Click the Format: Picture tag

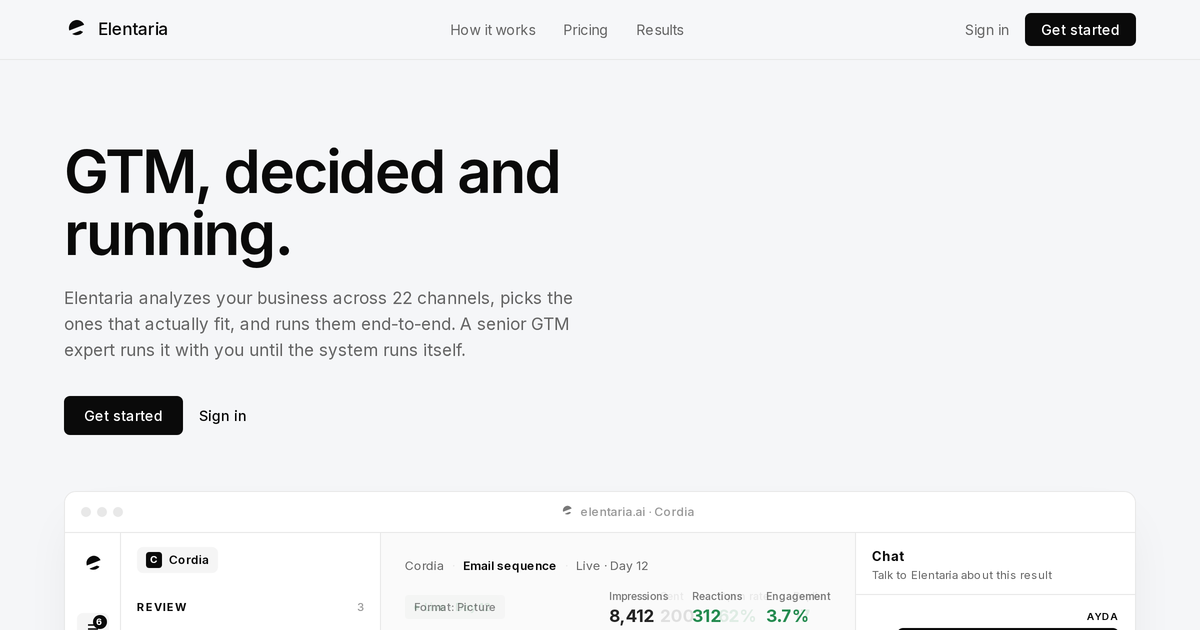[455, 607]
